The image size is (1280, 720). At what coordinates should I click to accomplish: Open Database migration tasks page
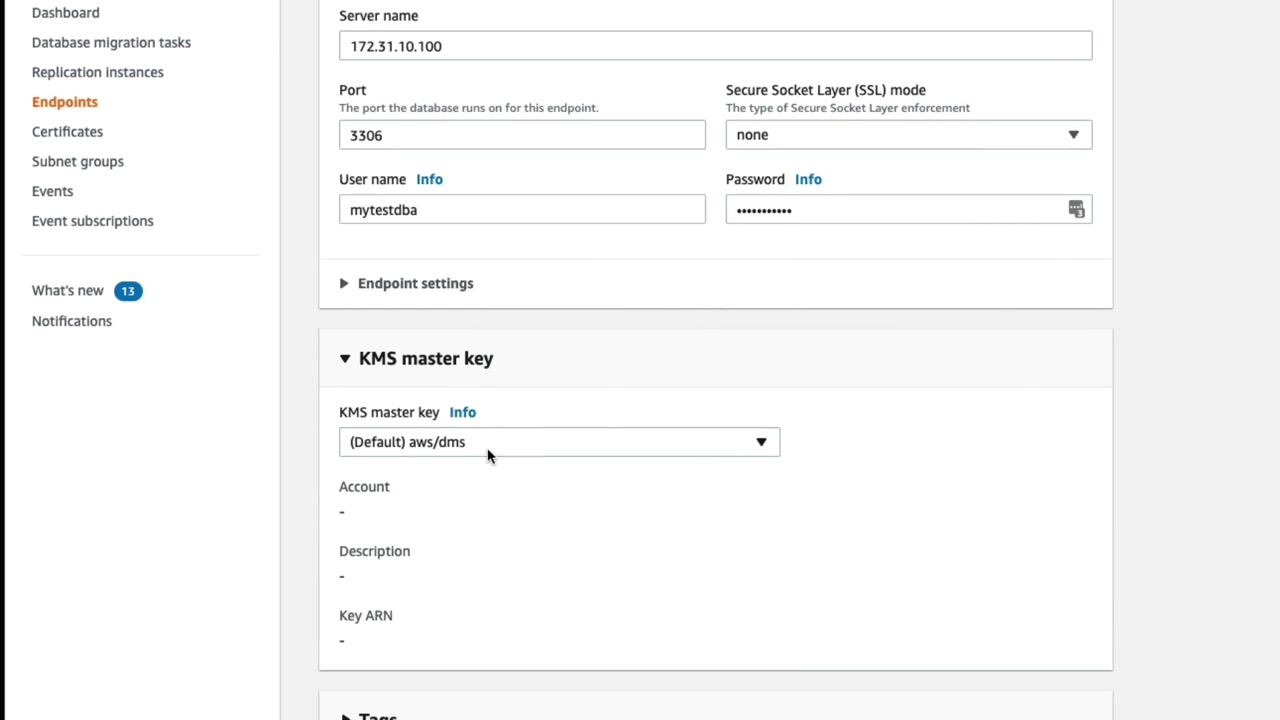[x=111, y=42]
